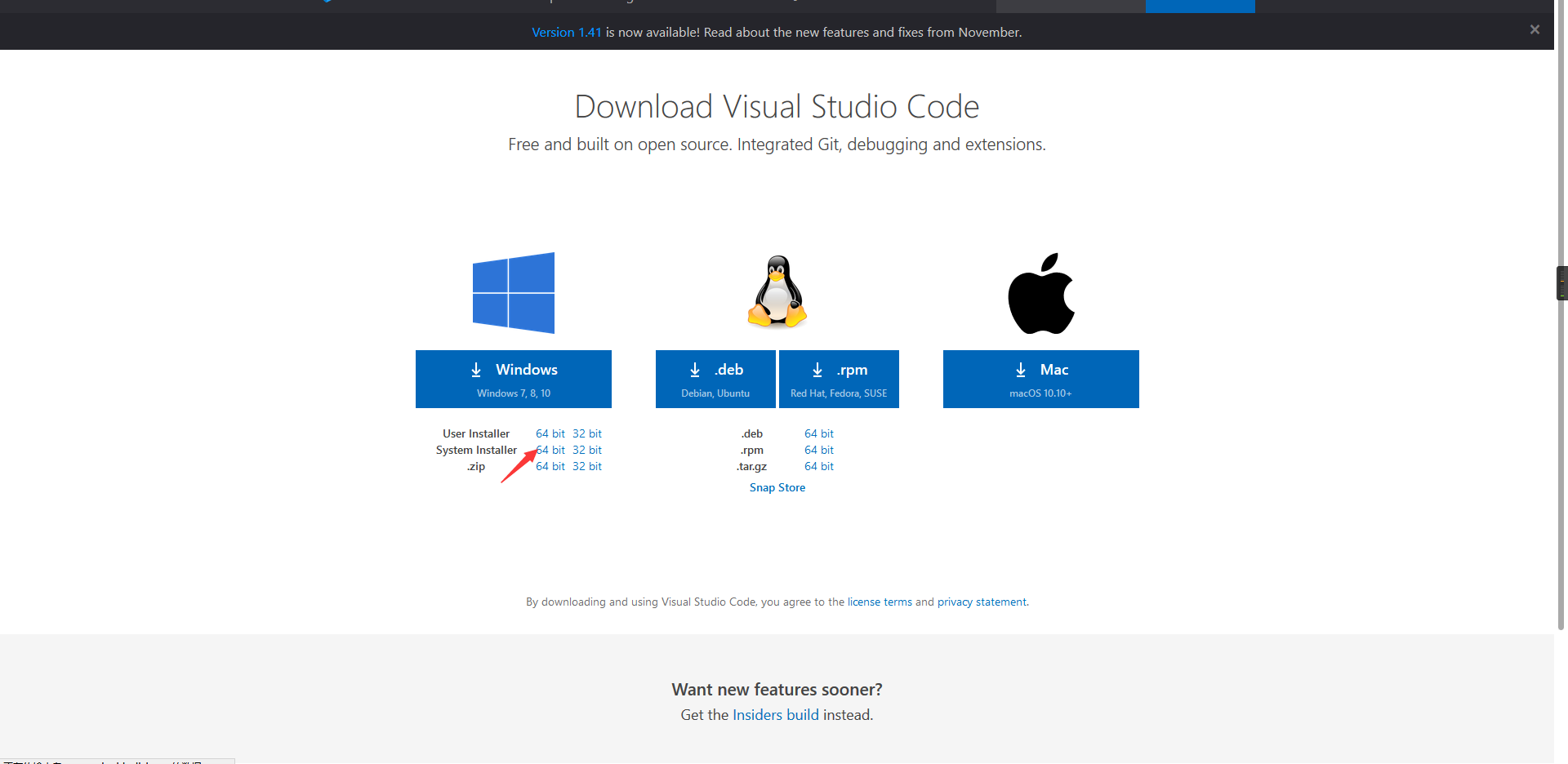Download the Windows System Installer 64 bit

pyautogui.click(x=550, y=450)
